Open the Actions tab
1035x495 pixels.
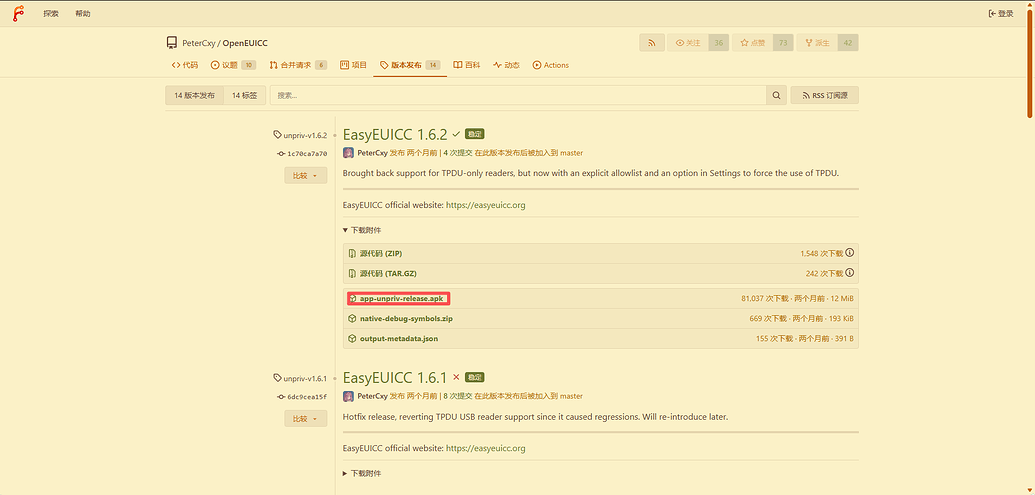(551, 65)
